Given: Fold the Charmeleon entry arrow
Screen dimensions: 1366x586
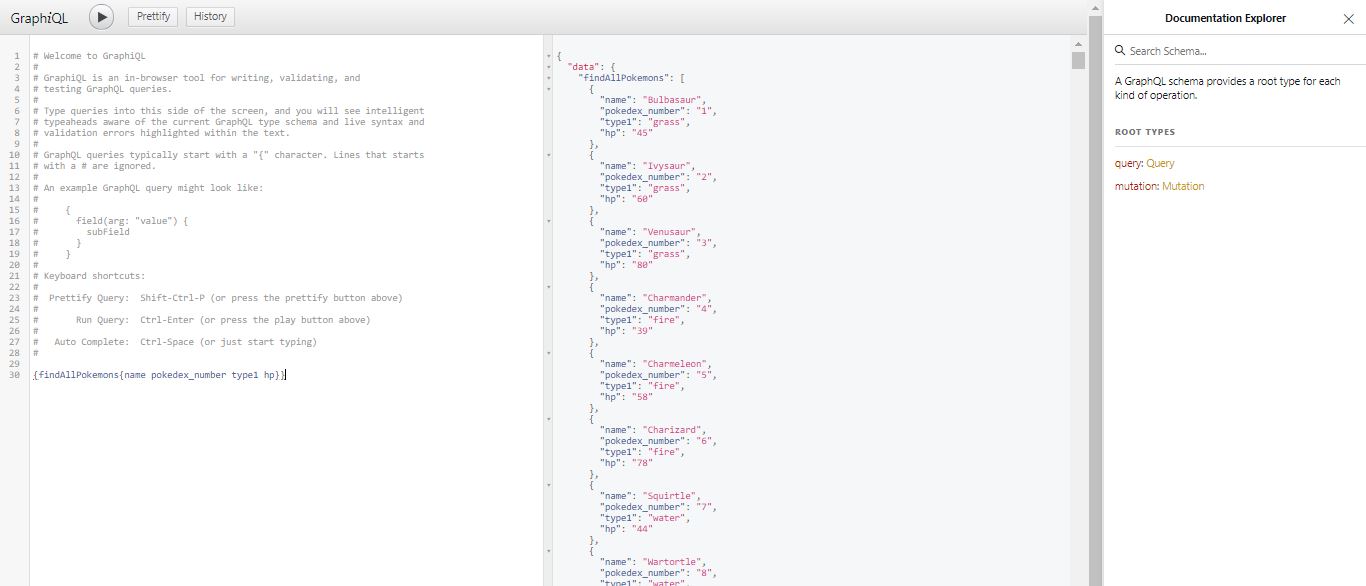Looking at the screenshot, I should [549, 353].
